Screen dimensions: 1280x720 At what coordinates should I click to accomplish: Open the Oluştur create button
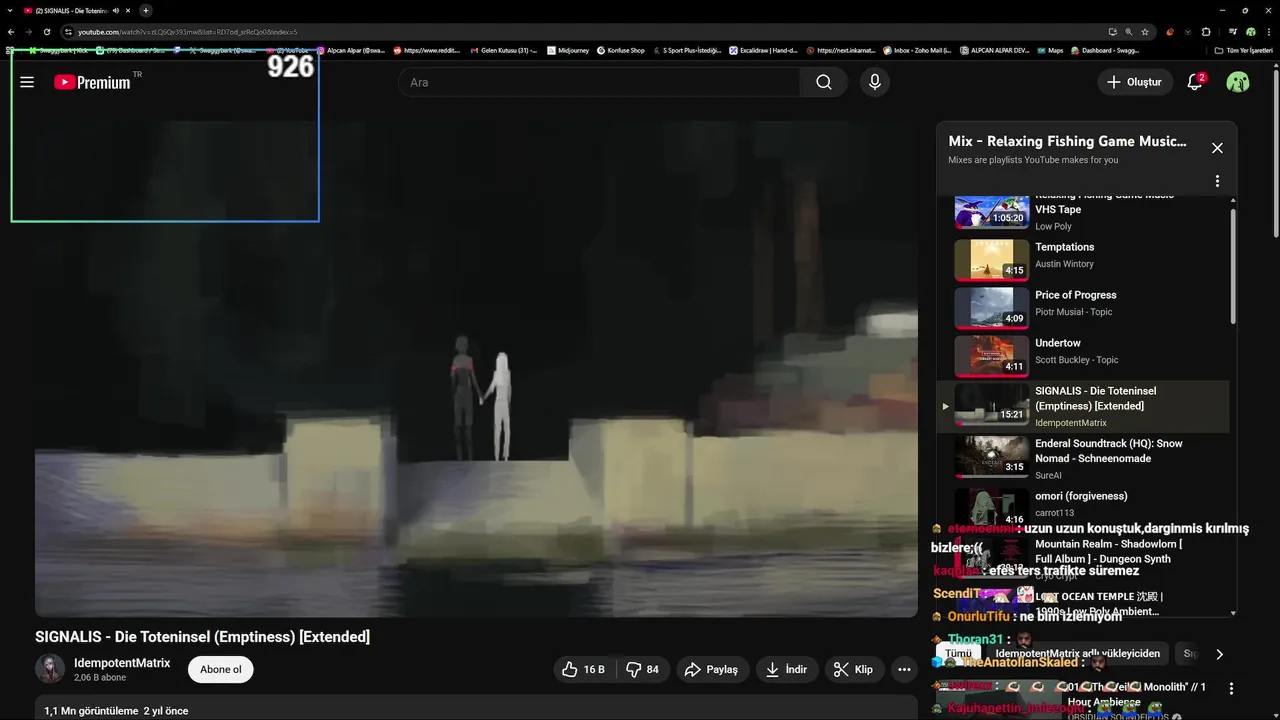(x=1135, y=82)
